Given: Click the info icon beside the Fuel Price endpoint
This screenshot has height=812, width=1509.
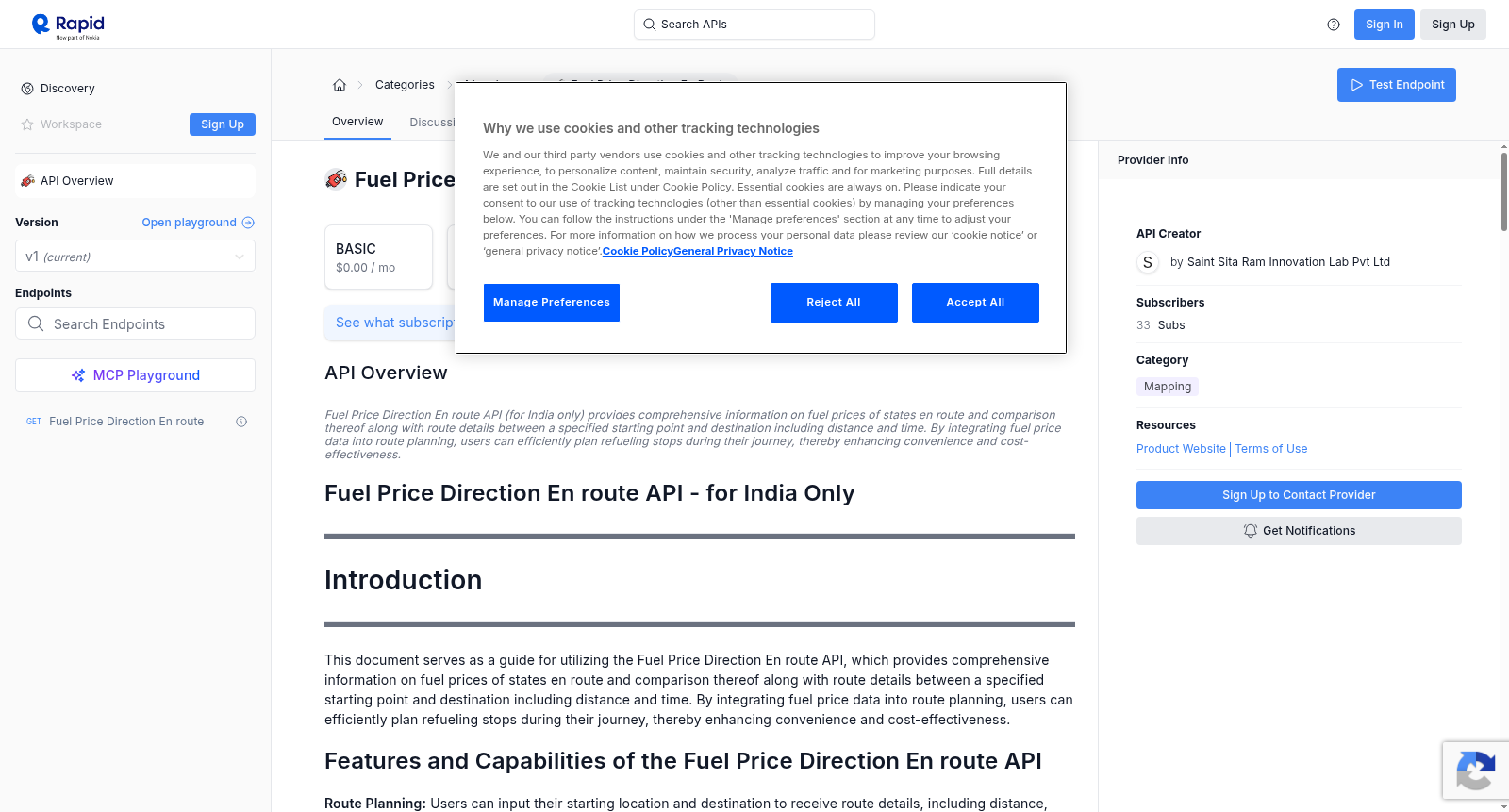Looking at the screenshot, I should (241, 422).
